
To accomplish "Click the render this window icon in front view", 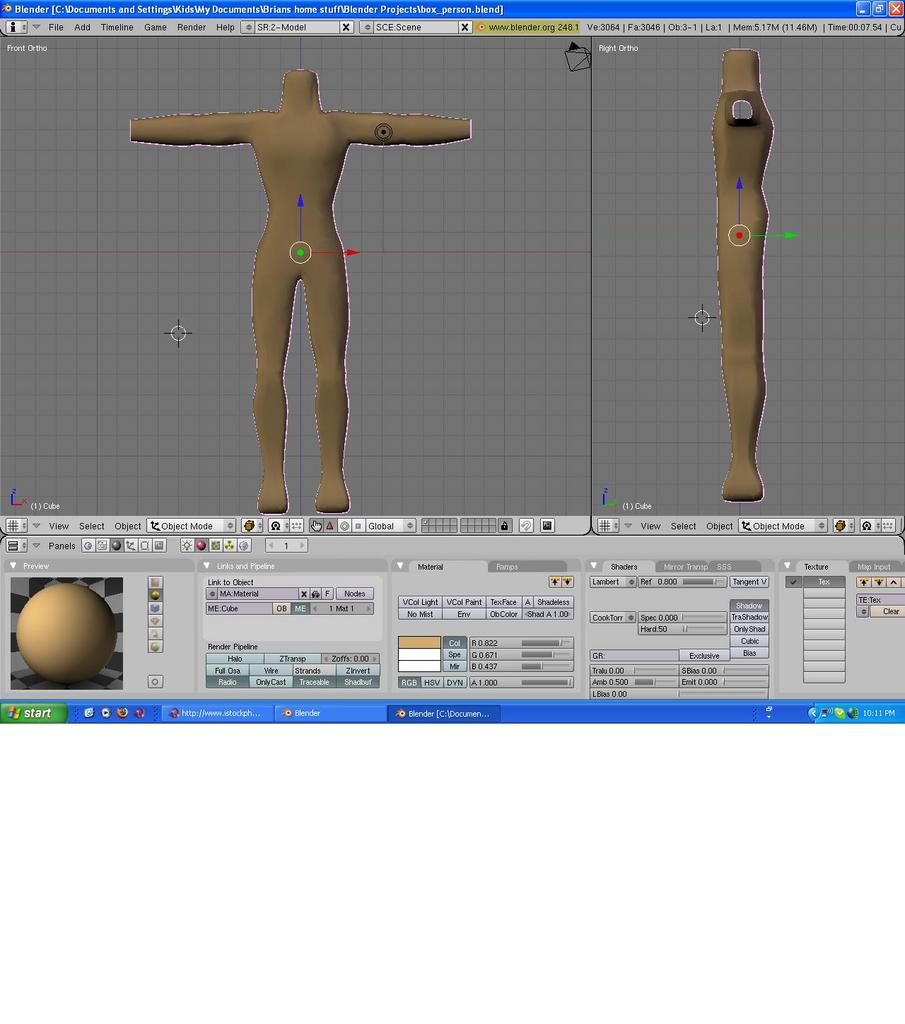I will pos(547,526).
